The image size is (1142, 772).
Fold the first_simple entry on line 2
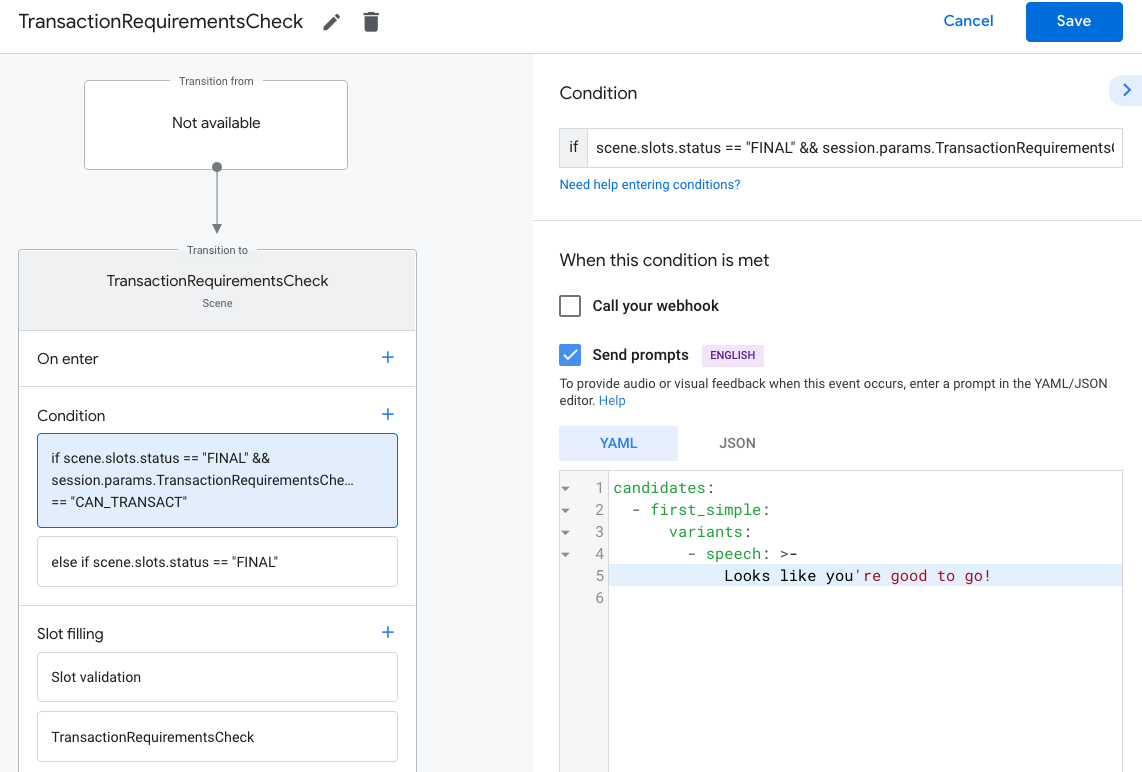567,509
